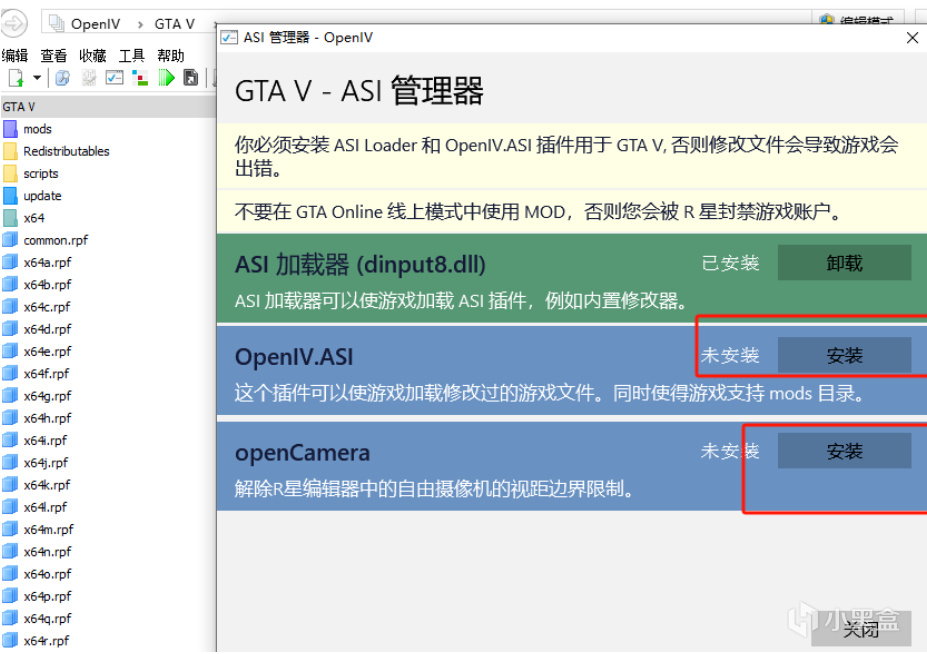Select the x64p.rpf file name
927x654 pixels.
pos(47,596)
